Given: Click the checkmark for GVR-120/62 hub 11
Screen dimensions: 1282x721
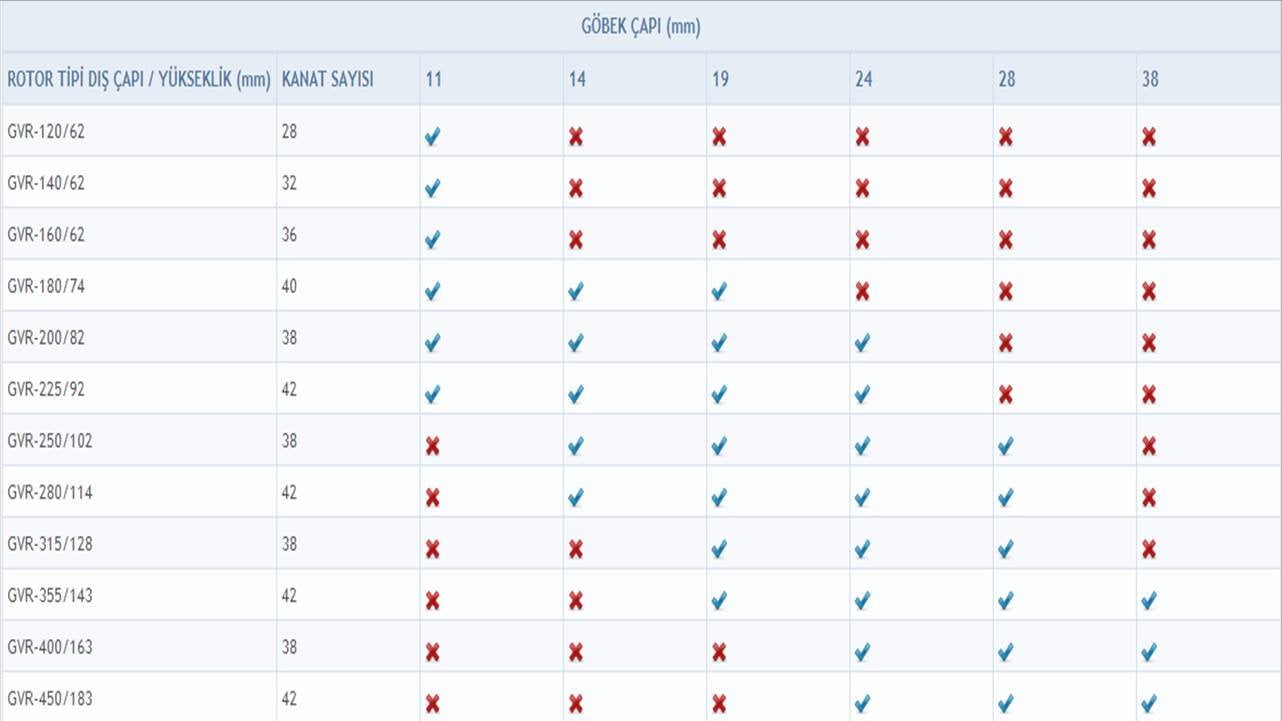Looking at the screenshot, I should click(432, 137).
